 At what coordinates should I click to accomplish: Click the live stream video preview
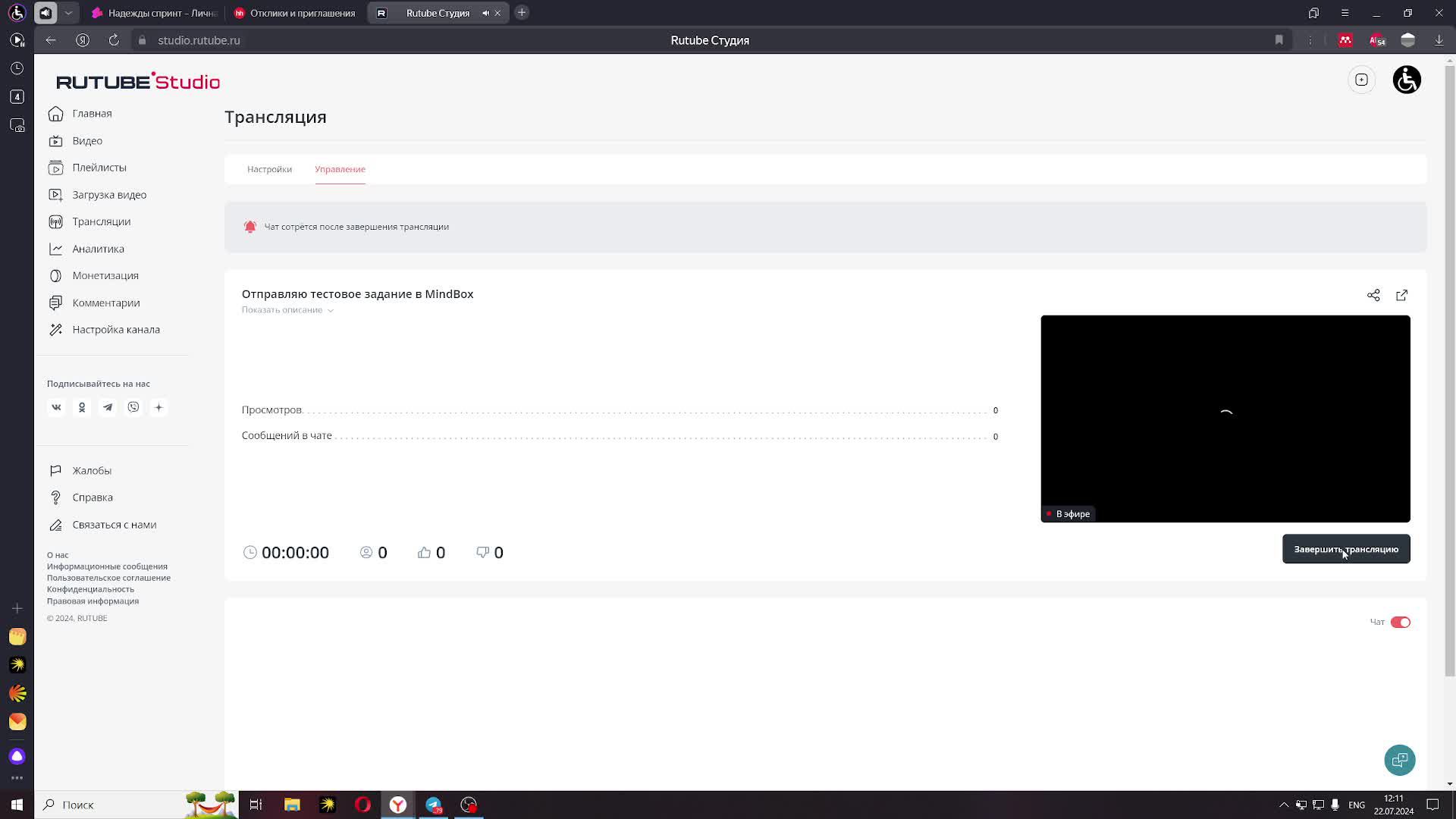pos(1225,417)
